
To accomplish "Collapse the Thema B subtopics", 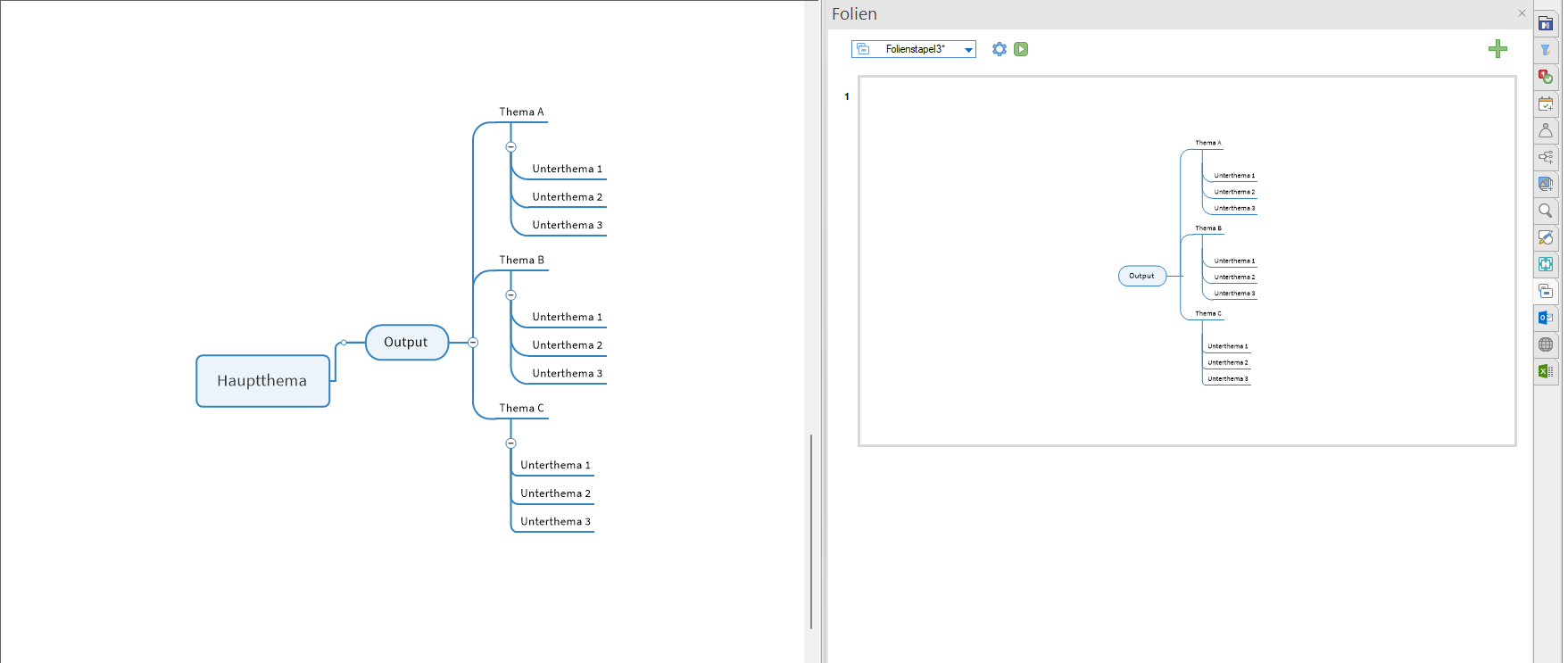I will [510, 294].
